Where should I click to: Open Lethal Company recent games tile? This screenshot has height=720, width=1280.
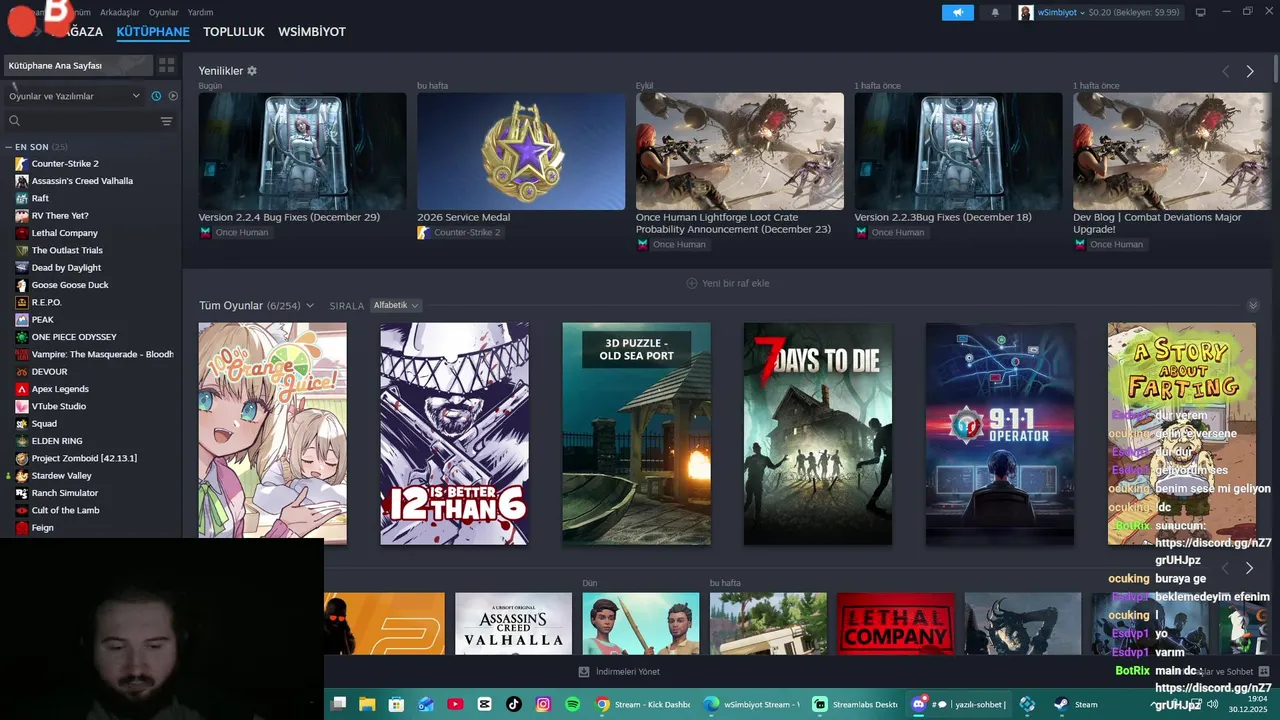click(x=896, y=624)
